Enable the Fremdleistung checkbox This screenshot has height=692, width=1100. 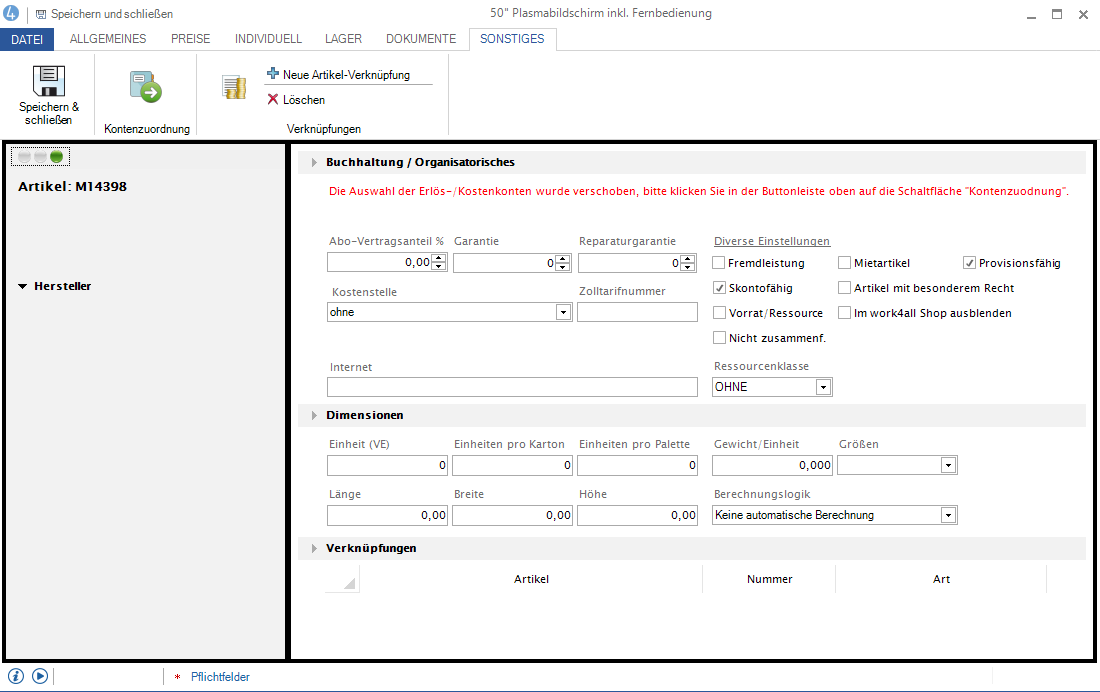(x=719, y=263)
